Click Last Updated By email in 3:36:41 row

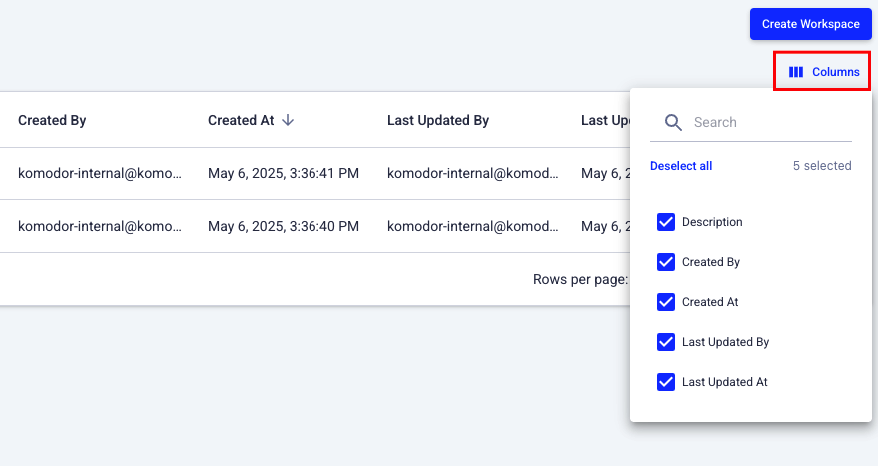[473, 174]
